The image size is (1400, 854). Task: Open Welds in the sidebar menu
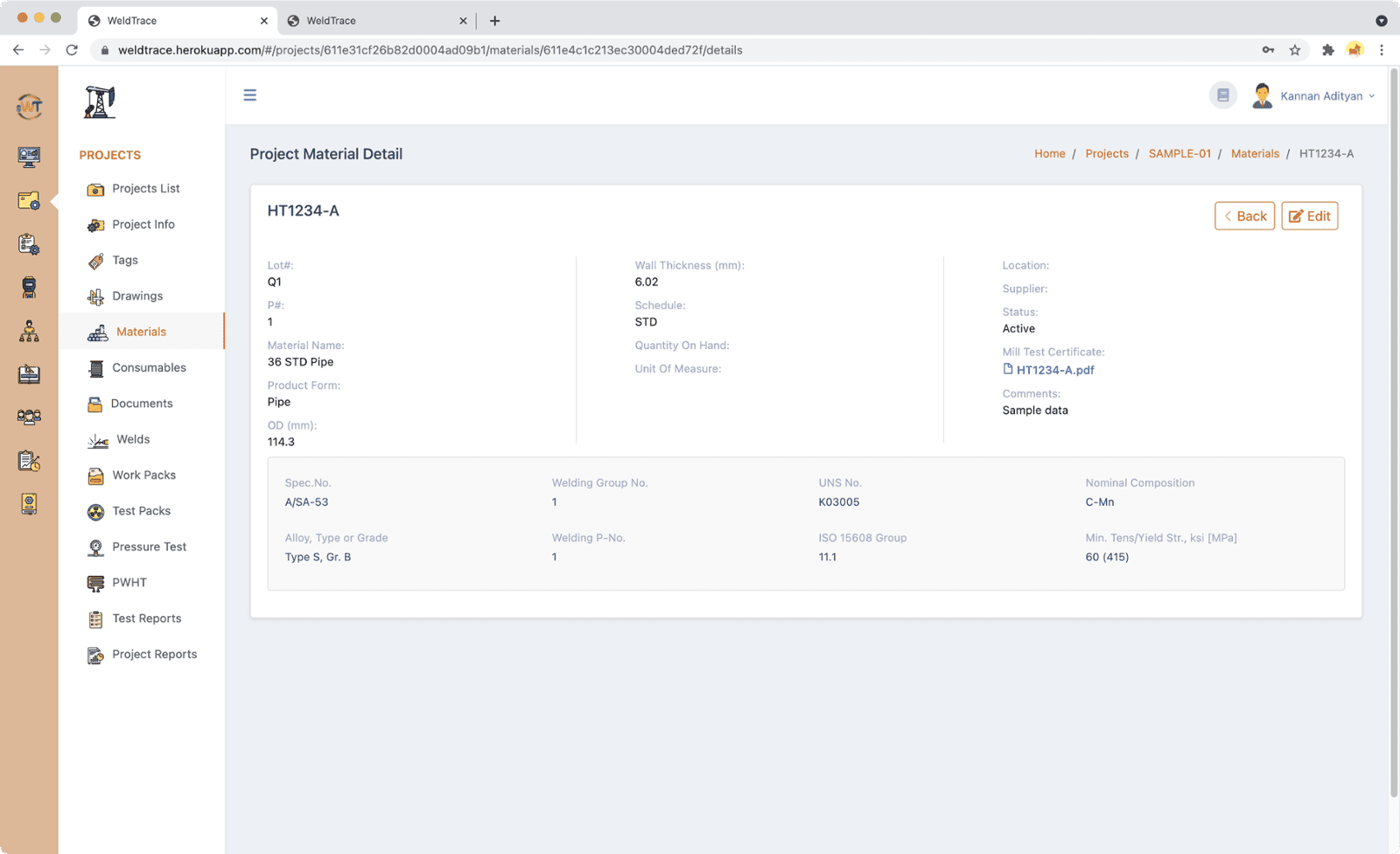click(x=133, y=439)
